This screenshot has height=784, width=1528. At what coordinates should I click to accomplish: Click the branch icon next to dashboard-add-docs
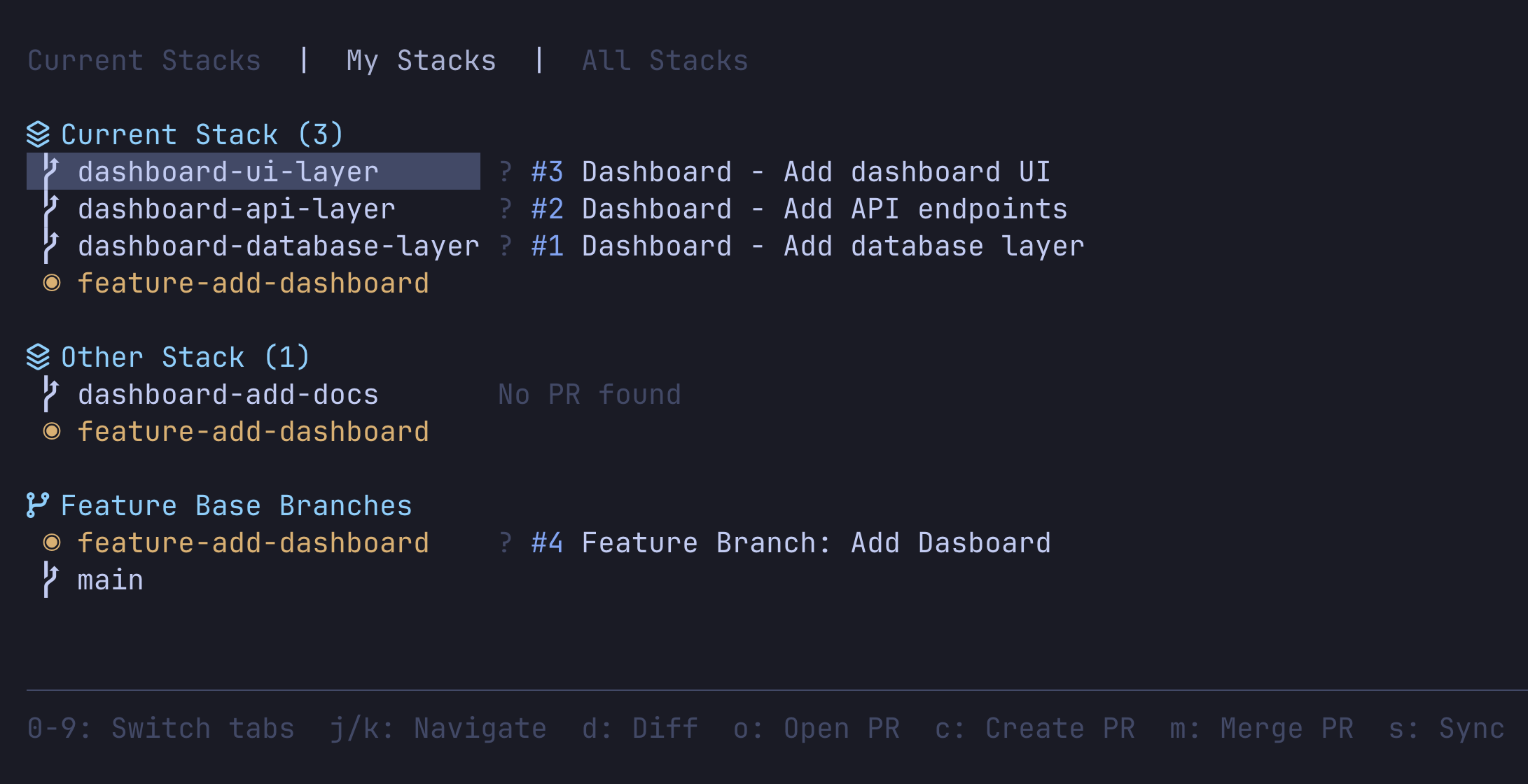tap(50, 393)
